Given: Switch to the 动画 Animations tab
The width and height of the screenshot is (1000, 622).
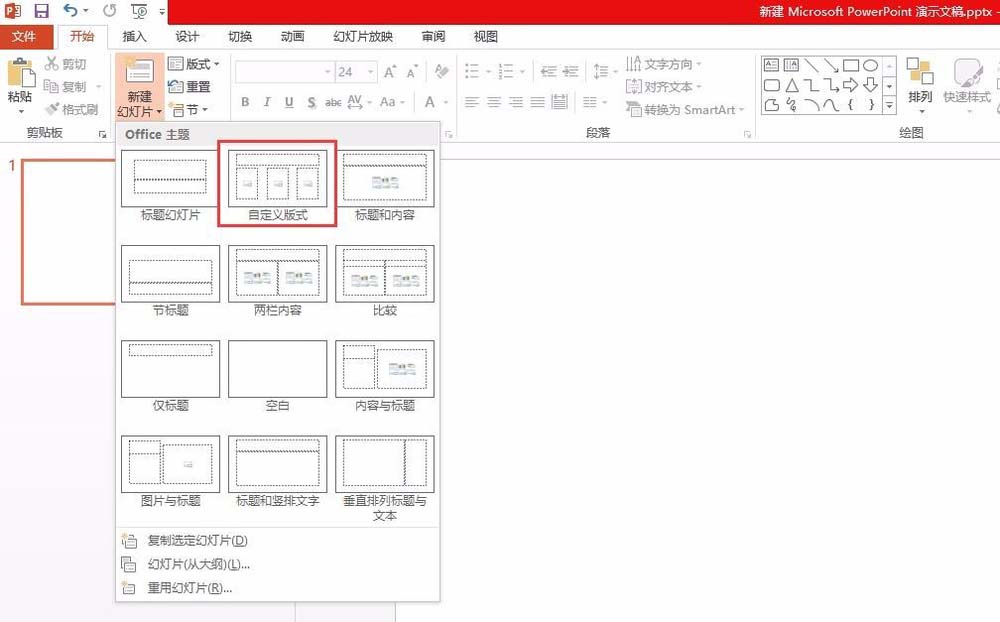Looking at the screenshot, I should pyautogui.click(x=292, y=36).
